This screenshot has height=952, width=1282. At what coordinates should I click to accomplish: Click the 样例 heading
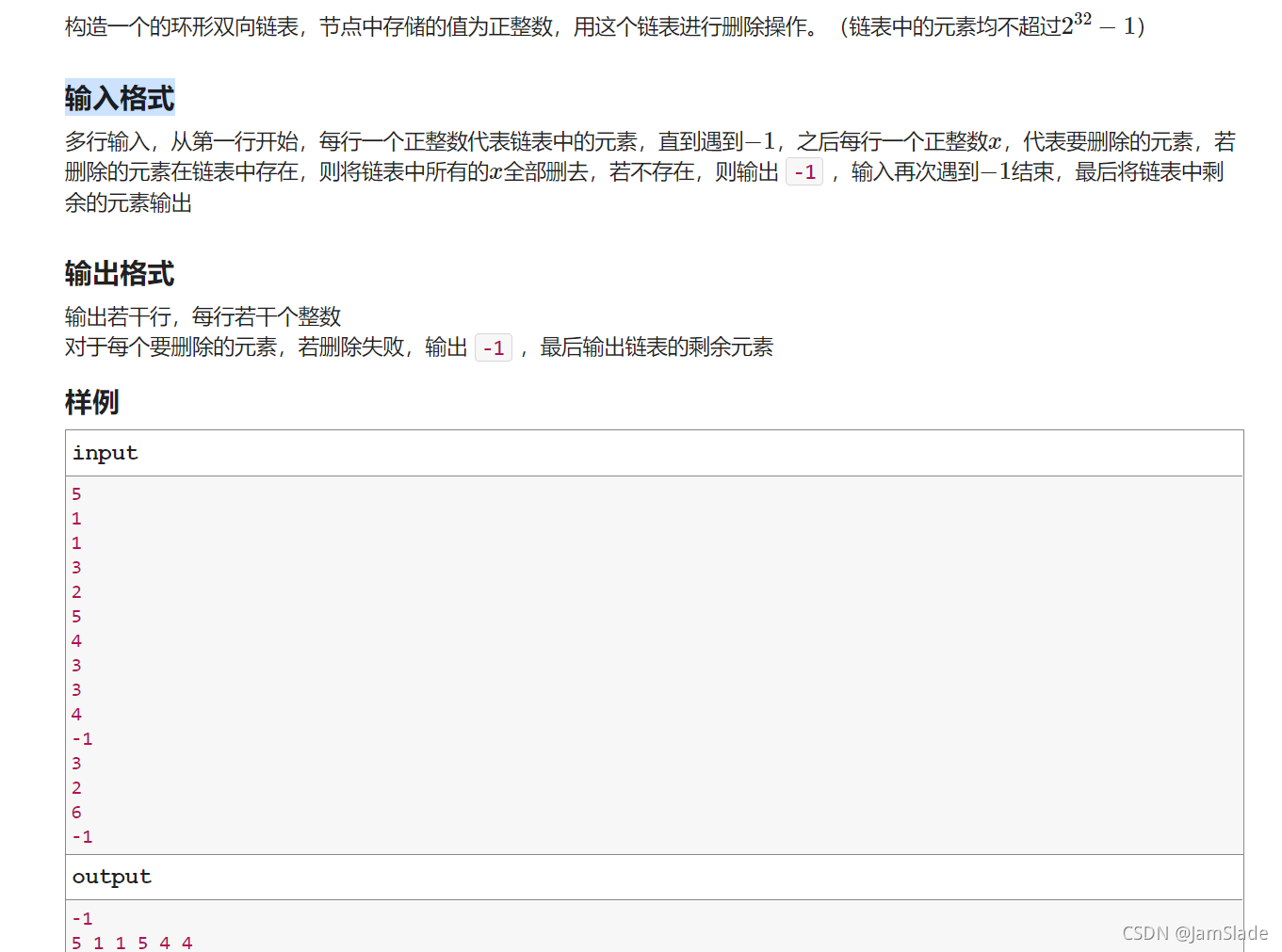pos(92,402)
